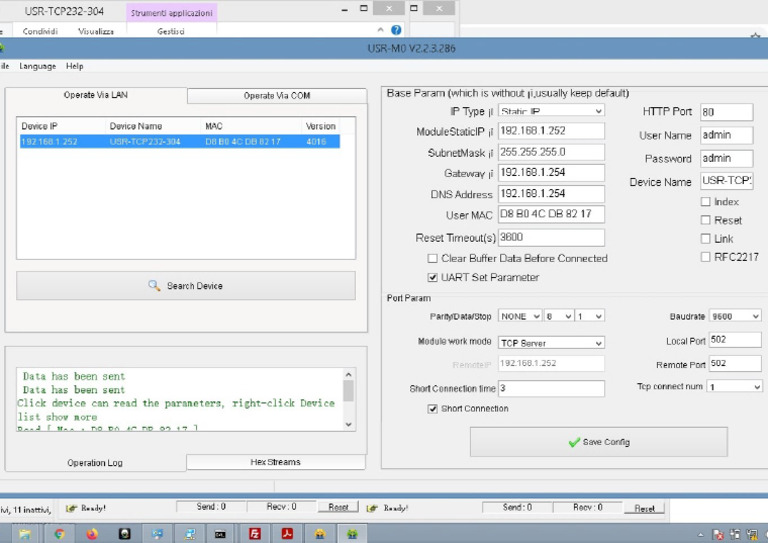Click the green checkmark on Save Config

pos(574,442)
